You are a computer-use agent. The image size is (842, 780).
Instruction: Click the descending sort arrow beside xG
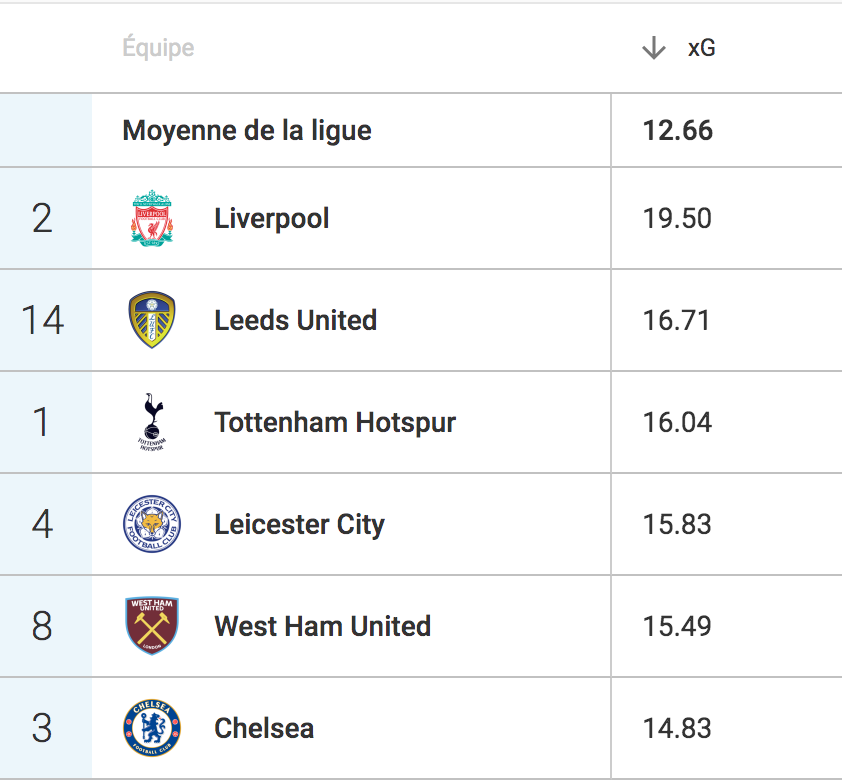coord(654,48)
